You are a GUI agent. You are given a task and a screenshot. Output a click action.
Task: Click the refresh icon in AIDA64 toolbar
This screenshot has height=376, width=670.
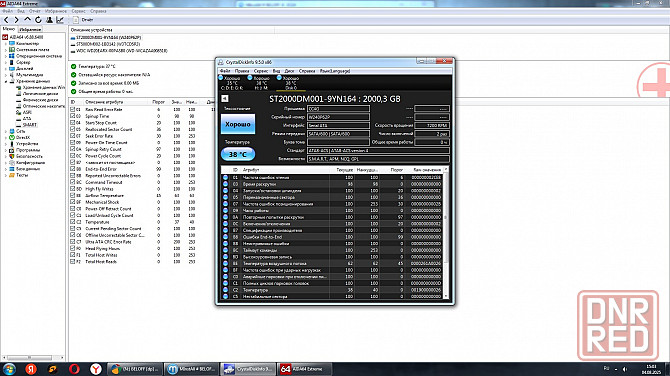(38, 20)
